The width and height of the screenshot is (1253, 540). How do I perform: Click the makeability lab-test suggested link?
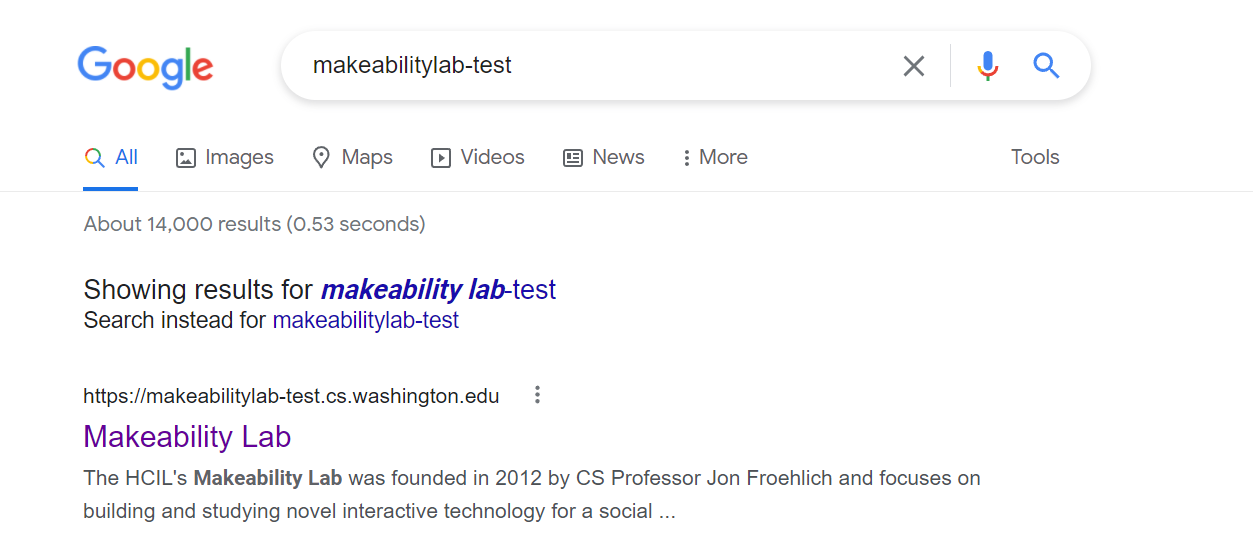click(x=438, y=290)
